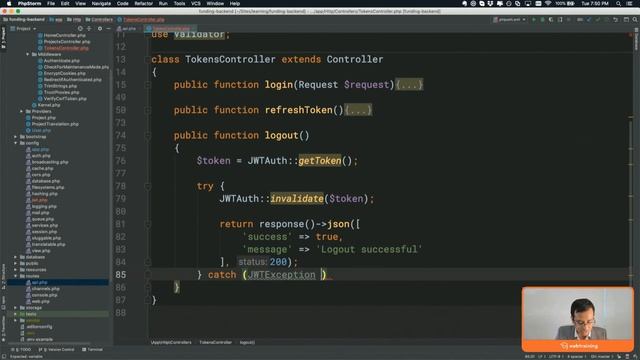Click the Debug bug icon in top toolbar
This screenshot has height=360, width=640.
pos(542,20)
